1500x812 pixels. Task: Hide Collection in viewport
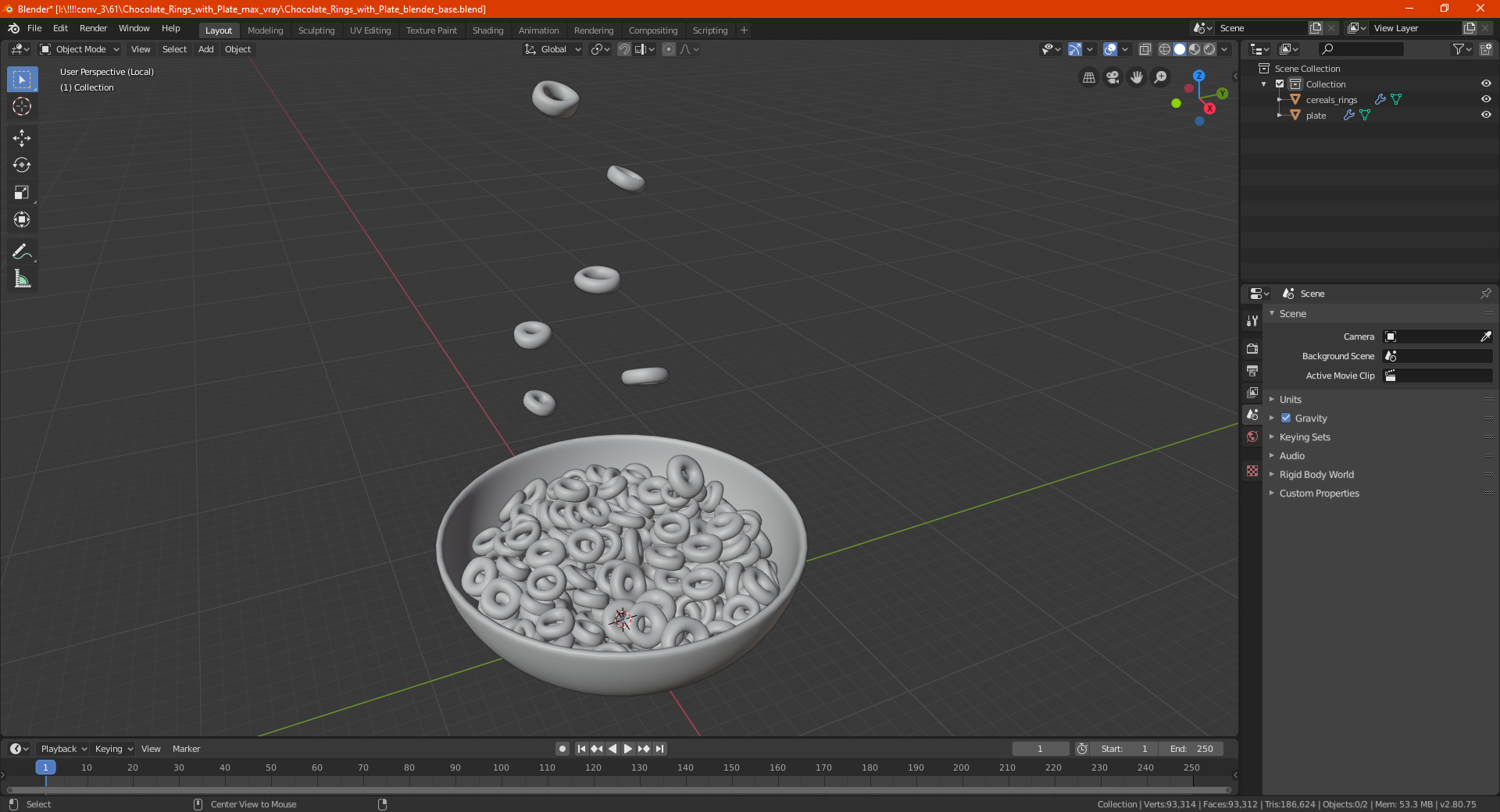click(x=1486, y=84)
